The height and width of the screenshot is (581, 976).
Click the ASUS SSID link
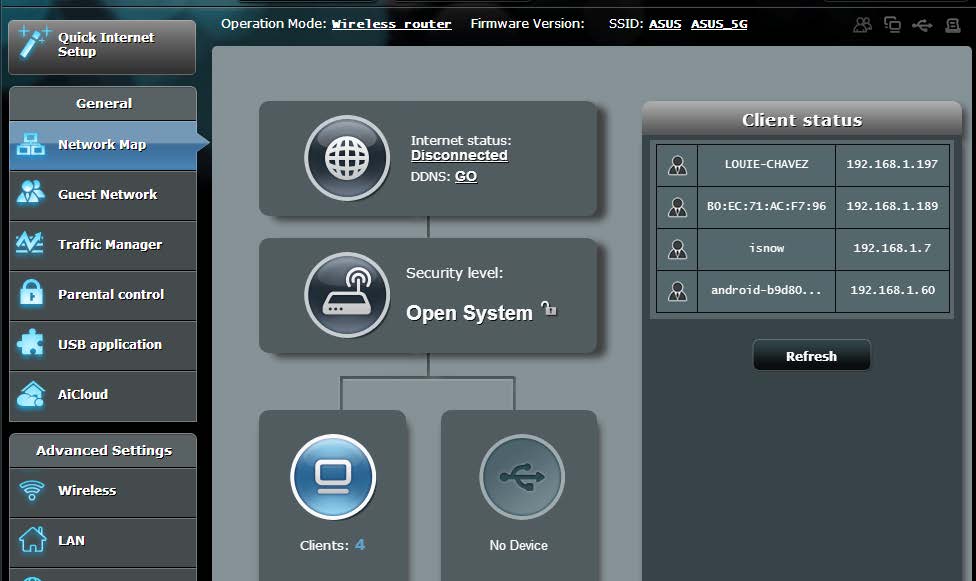pyautogui.click(x=665, y=24)
